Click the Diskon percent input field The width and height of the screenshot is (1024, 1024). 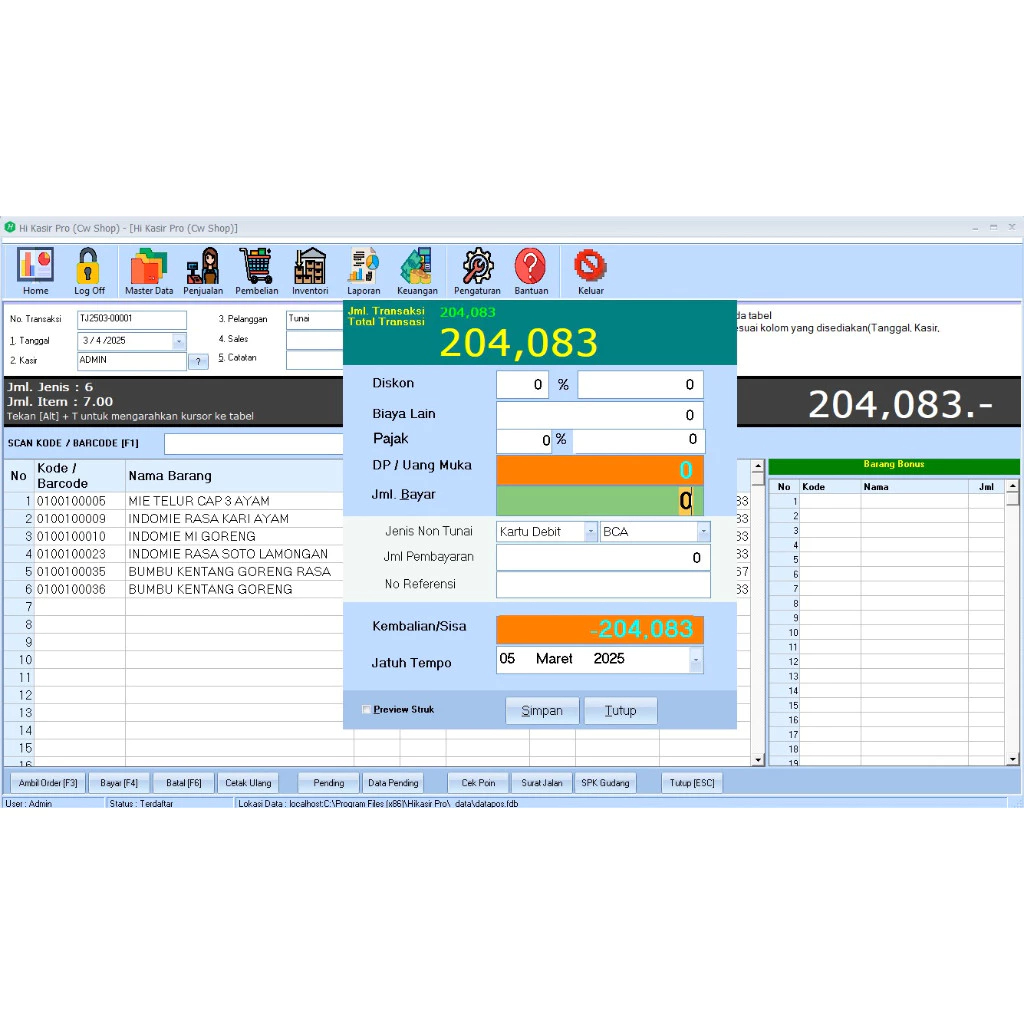(x=522, y=385)
